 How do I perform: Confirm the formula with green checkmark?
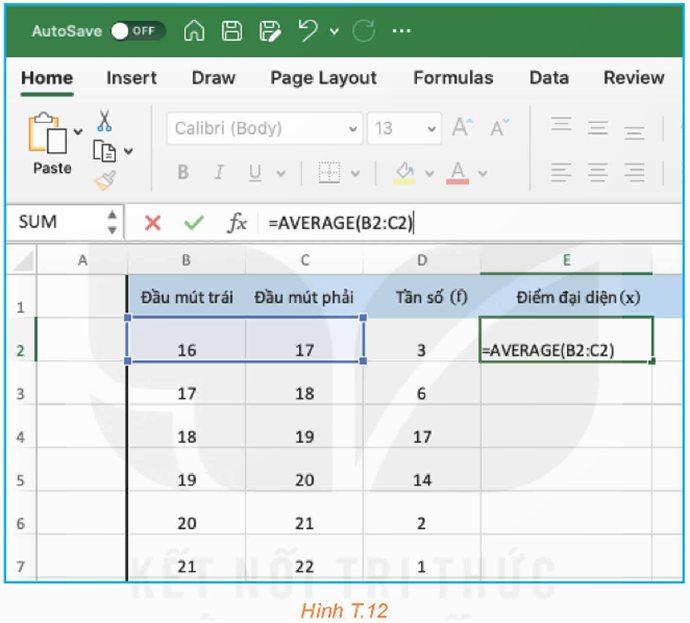194,223
